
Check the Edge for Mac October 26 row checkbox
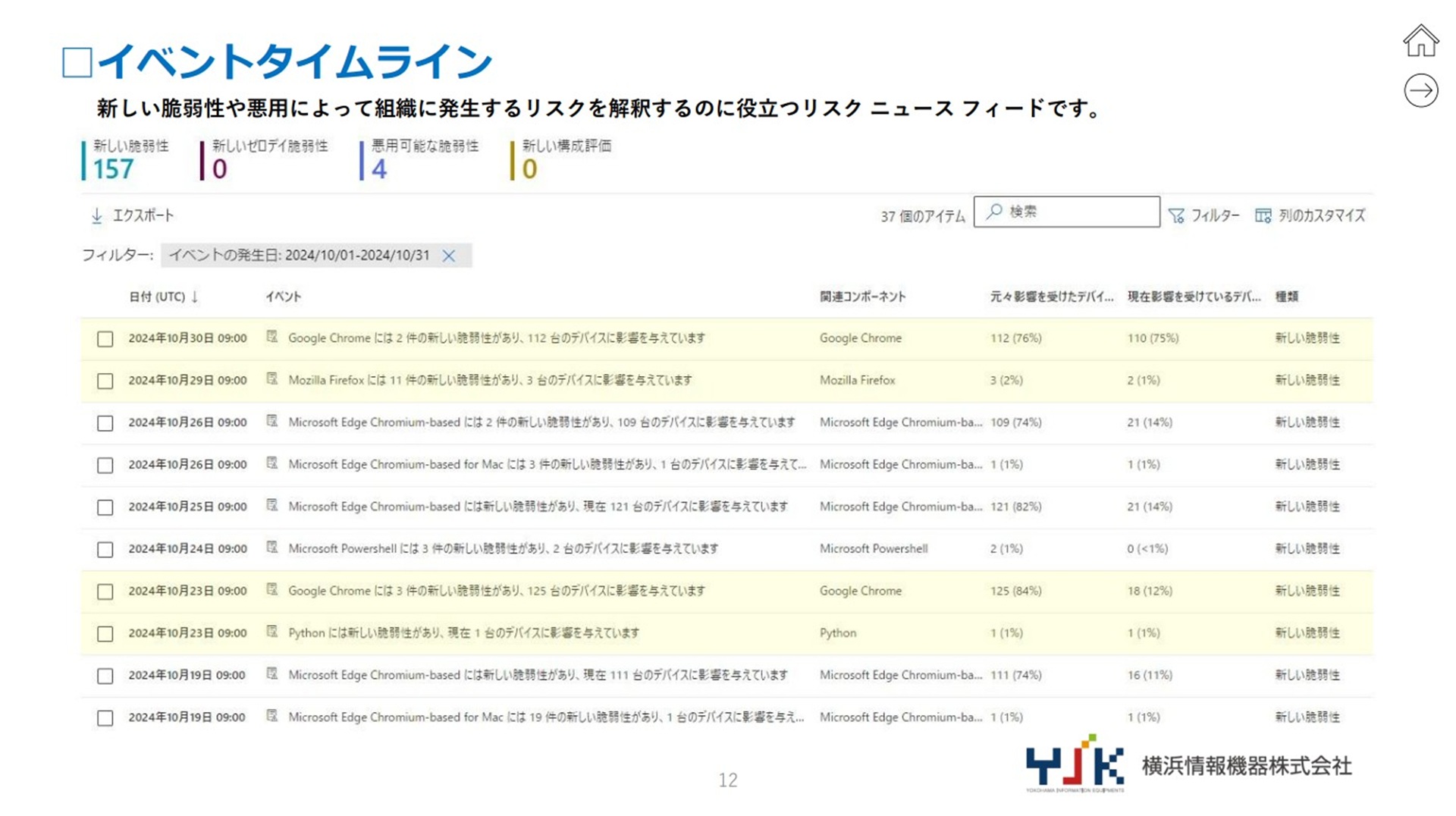(105, 465)
